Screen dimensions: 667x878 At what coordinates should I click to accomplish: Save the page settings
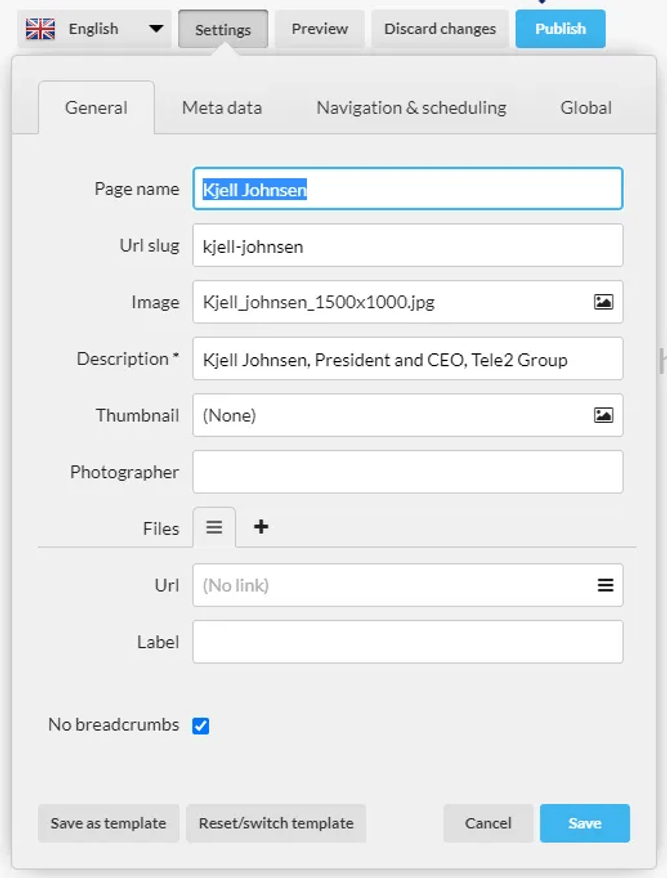point(585,823)
